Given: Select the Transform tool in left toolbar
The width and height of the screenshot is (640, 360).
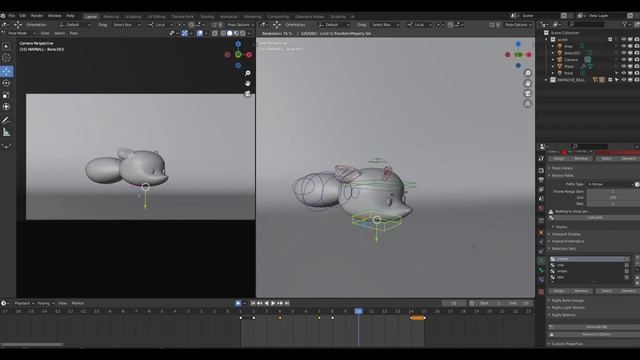Looking at the screenshot, I should point(6,107).
